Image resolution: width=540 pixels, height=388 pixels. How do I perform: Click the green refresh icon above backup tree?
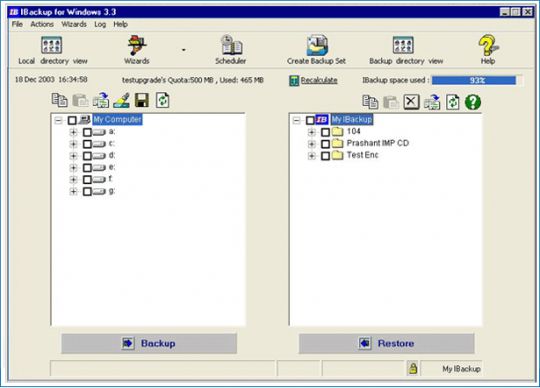(453, 102)
